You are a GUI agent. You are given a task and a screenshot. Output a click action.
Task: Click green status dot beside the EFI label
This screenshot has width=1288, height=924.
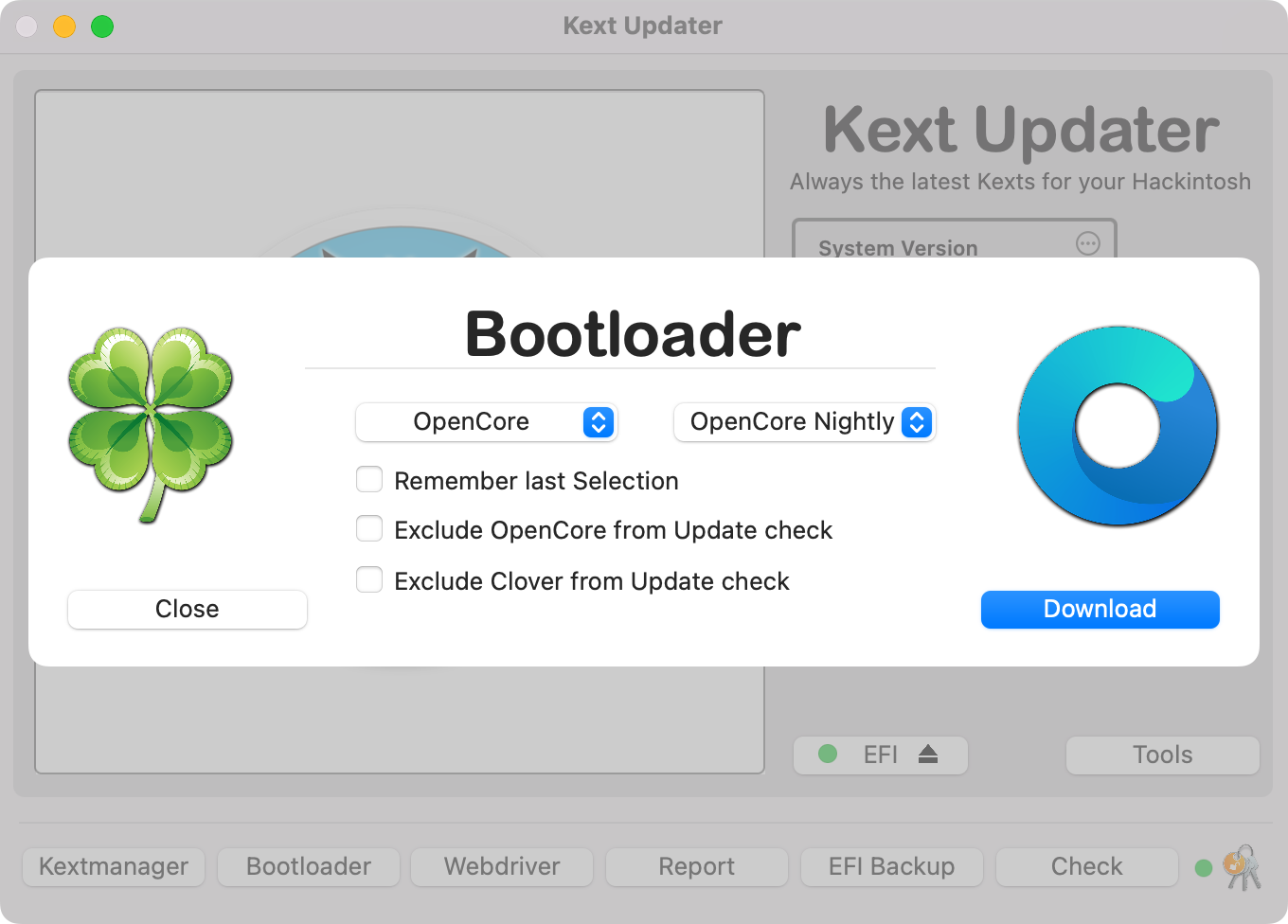pyautogui.click(x=828, y=754)
